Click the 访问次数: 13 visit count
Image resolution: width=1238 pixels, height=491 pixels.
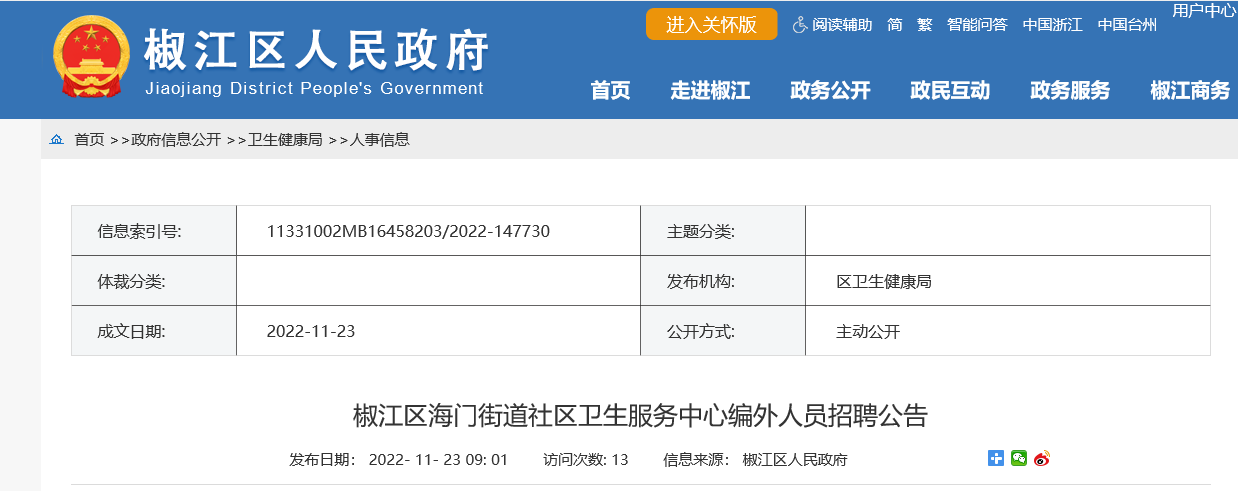(x=586, y=460)
